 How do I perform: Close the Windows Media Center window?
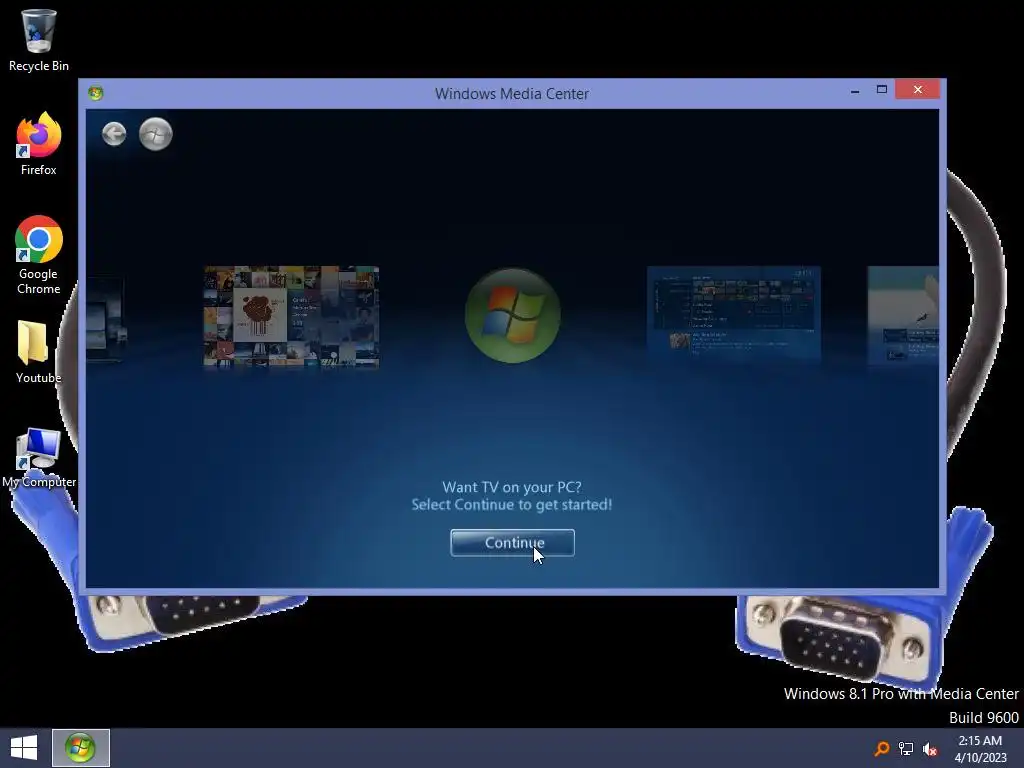[x=918, y=89]
